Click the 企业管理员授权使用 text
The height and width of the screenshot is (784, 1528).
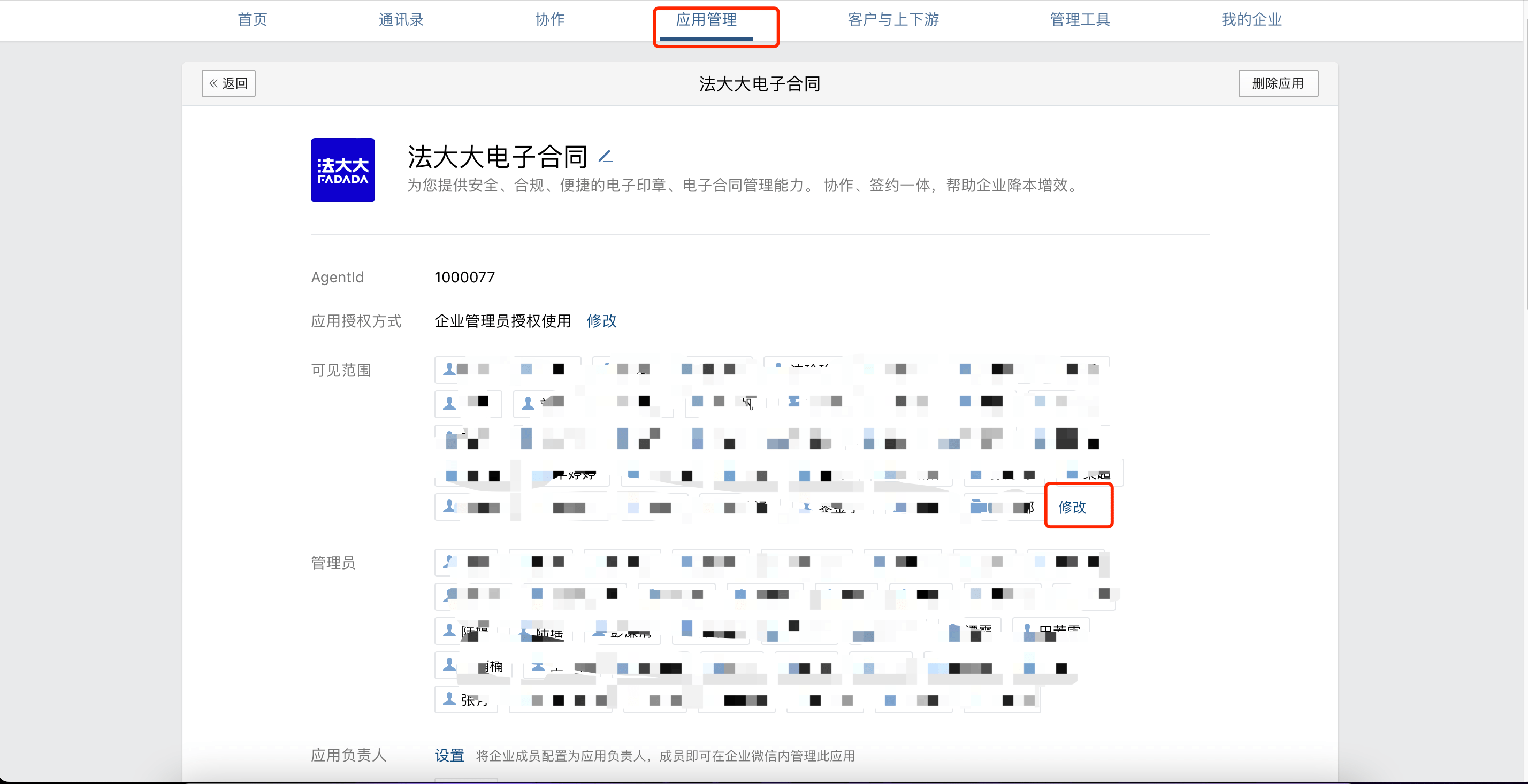[x=502, y=321]
